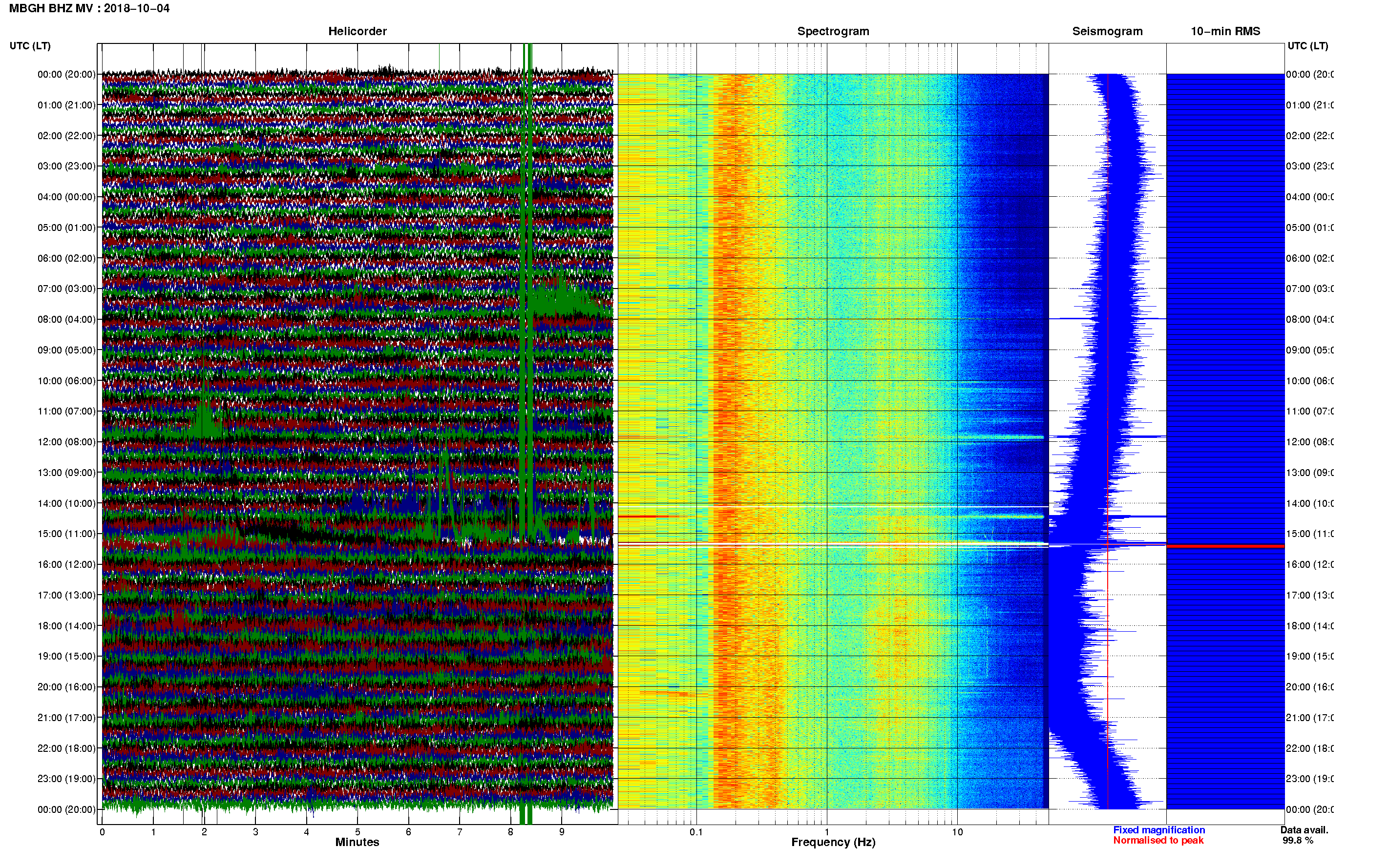Click the left 09:00 (05:00) time label
The image size is (1389, 868).
66,350
